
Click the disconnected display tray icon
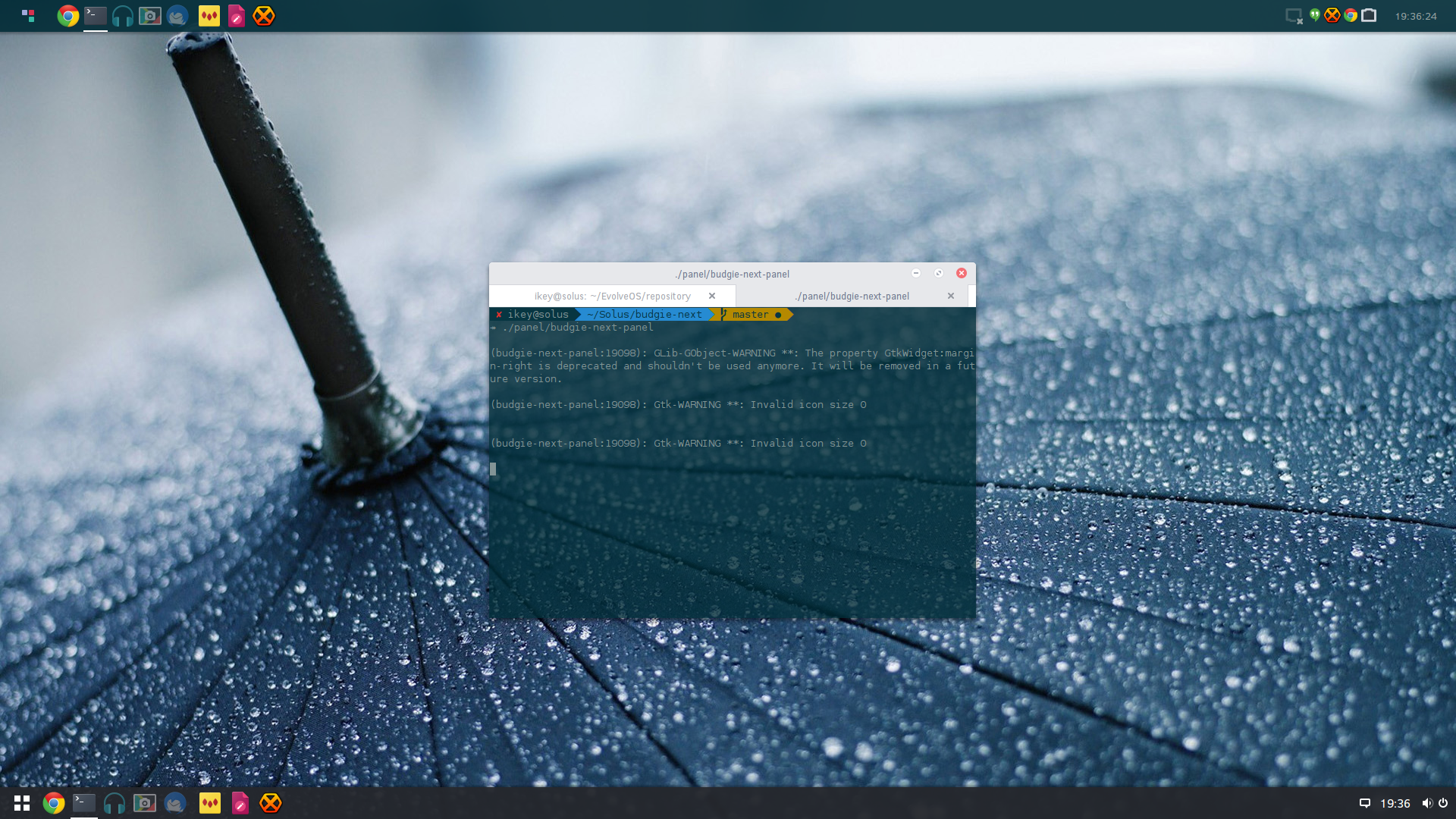[x=1294, y=16]
